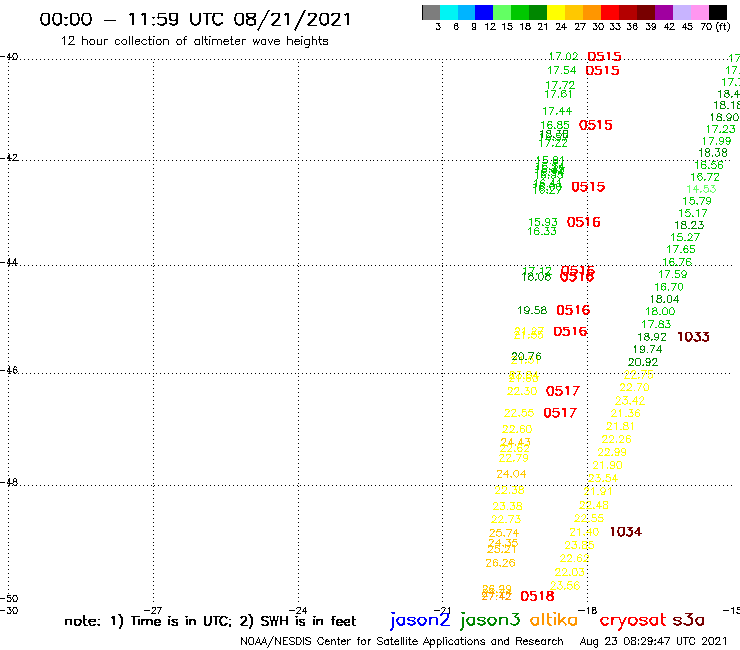The image size is (740, 650).
Task: Click the dark red 's3a' satellite label
Action: pos(688,620)
